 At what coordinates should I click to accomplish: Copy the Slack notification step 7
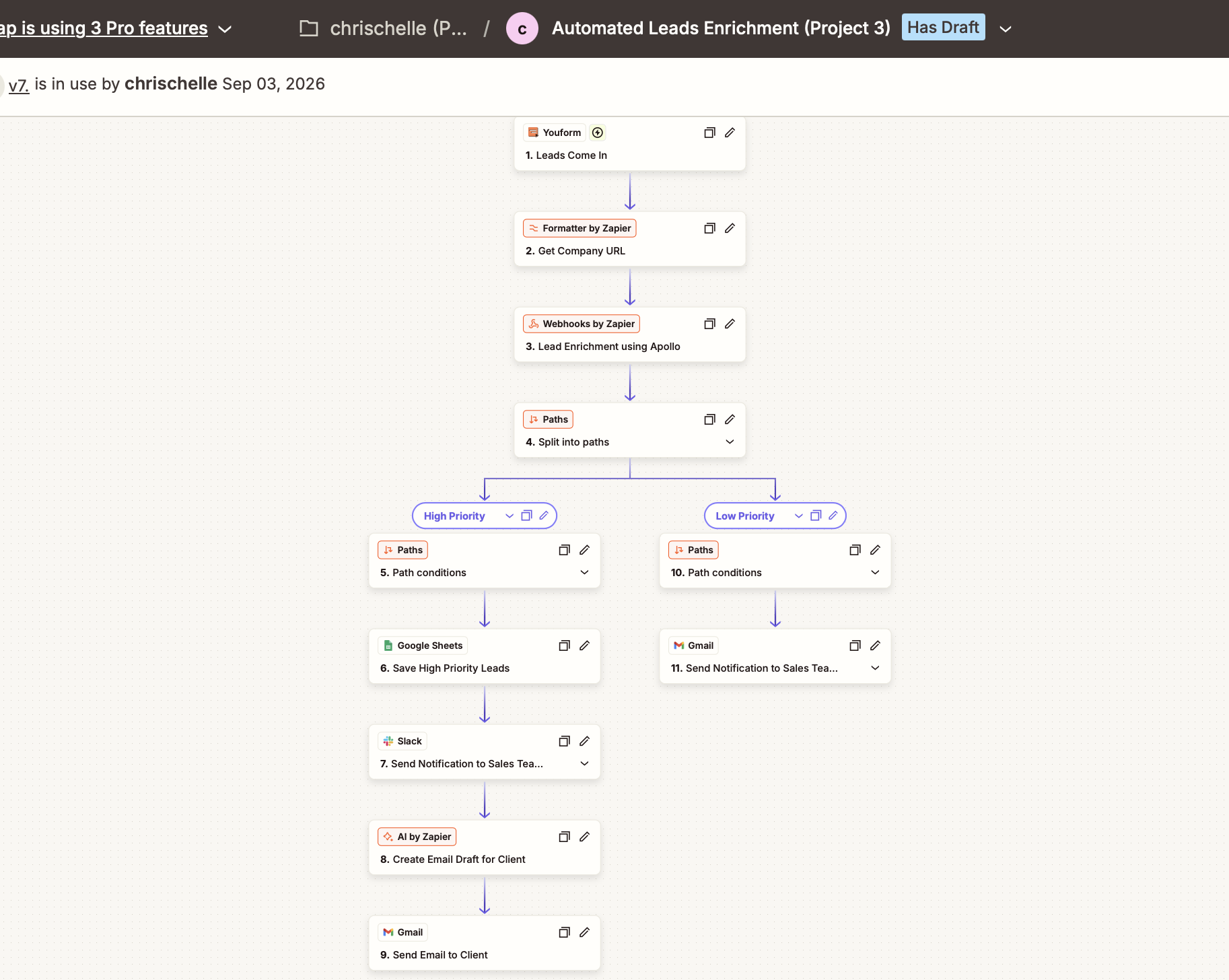[564, 741]
